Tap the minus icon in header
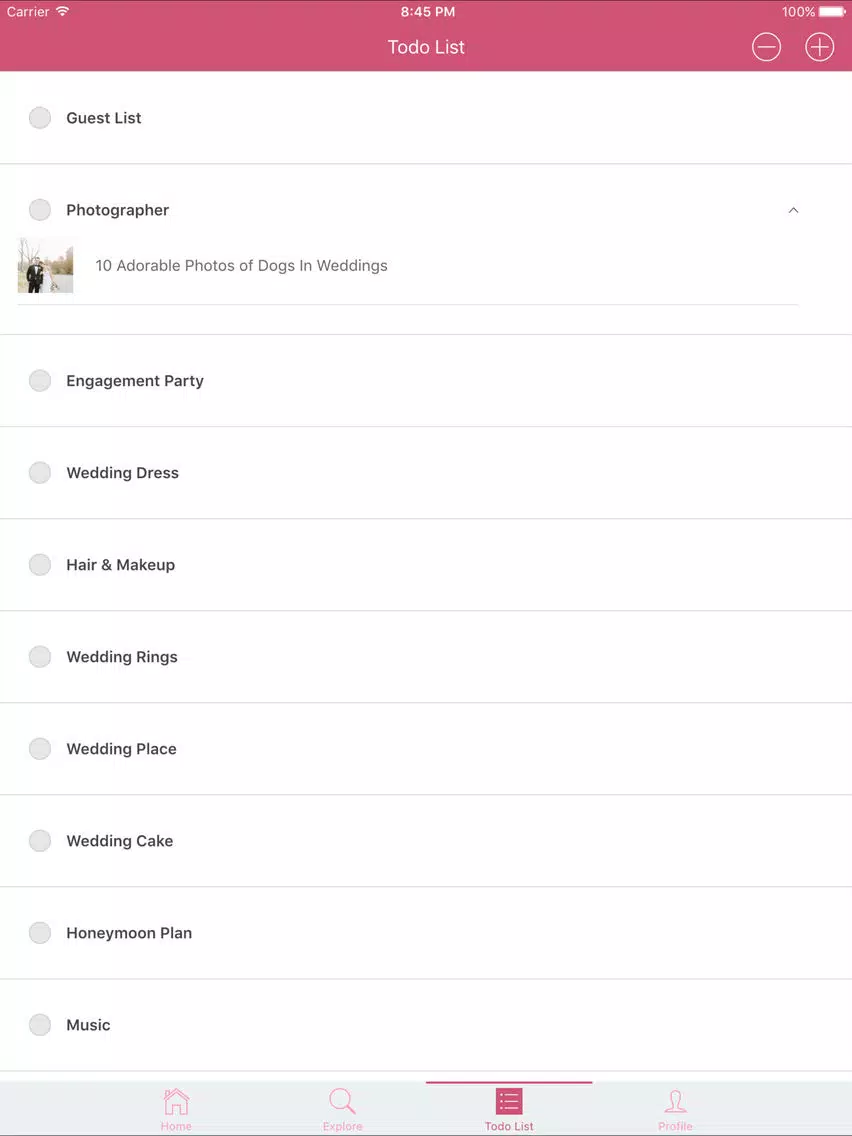Viewport: 852px width, 1136px height. tap(766, 47)
